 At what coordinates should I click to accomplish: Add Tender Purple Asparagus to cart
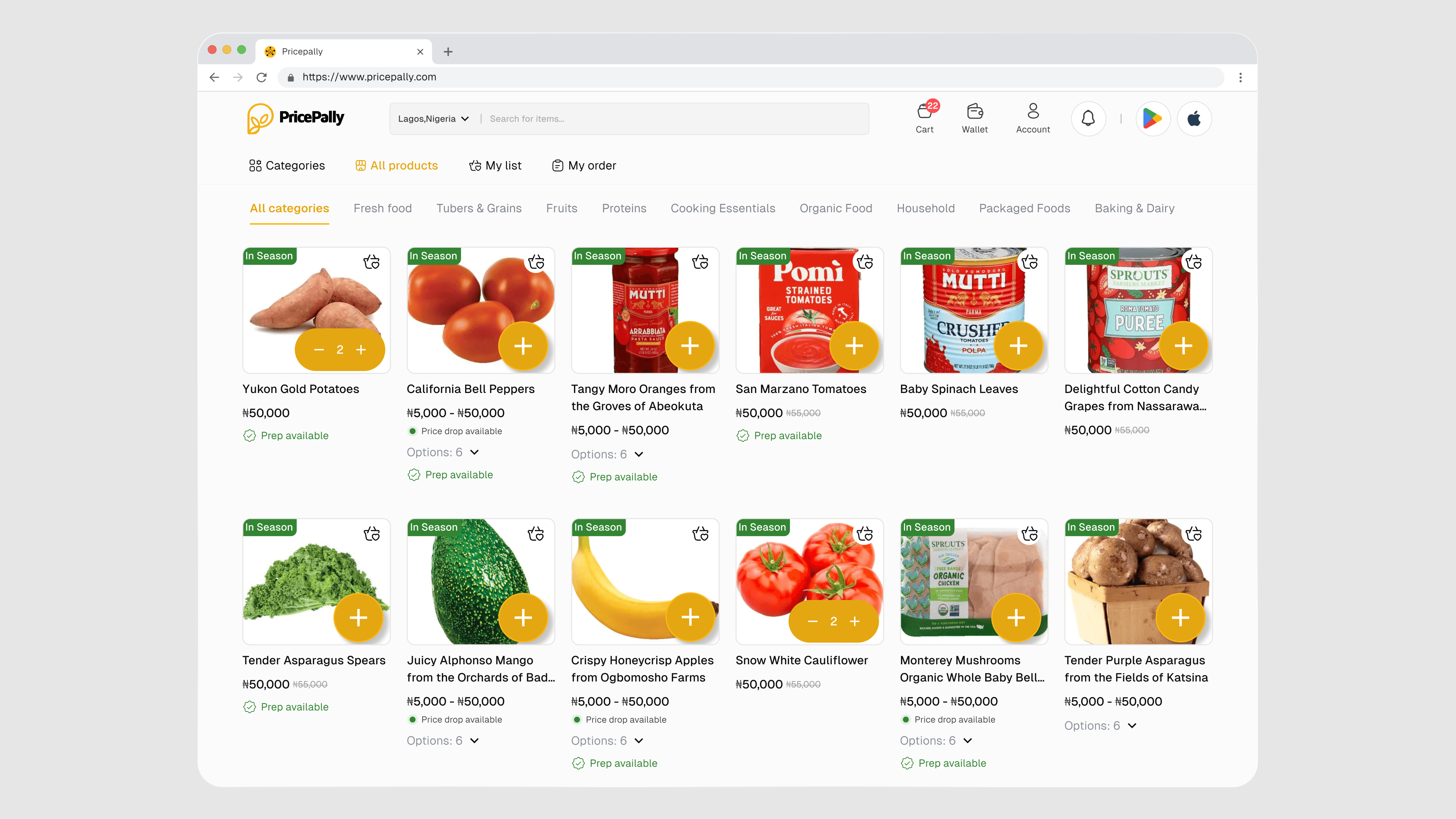click(x=1180, y=618)
